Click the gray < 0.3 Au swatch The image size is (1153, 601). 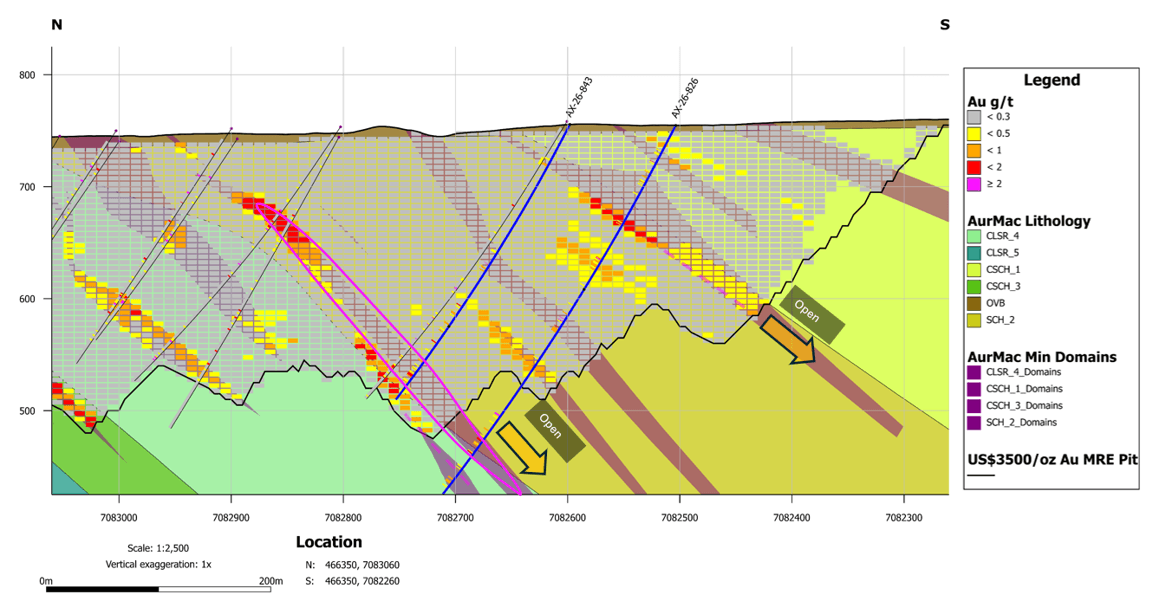tap(974, 117)
